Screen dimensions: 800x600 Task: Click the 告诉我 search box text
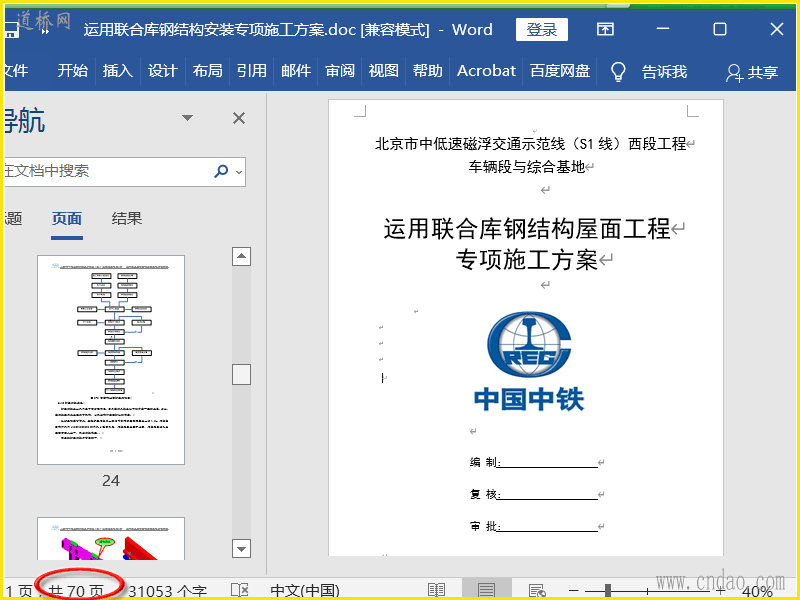point(664,72)
